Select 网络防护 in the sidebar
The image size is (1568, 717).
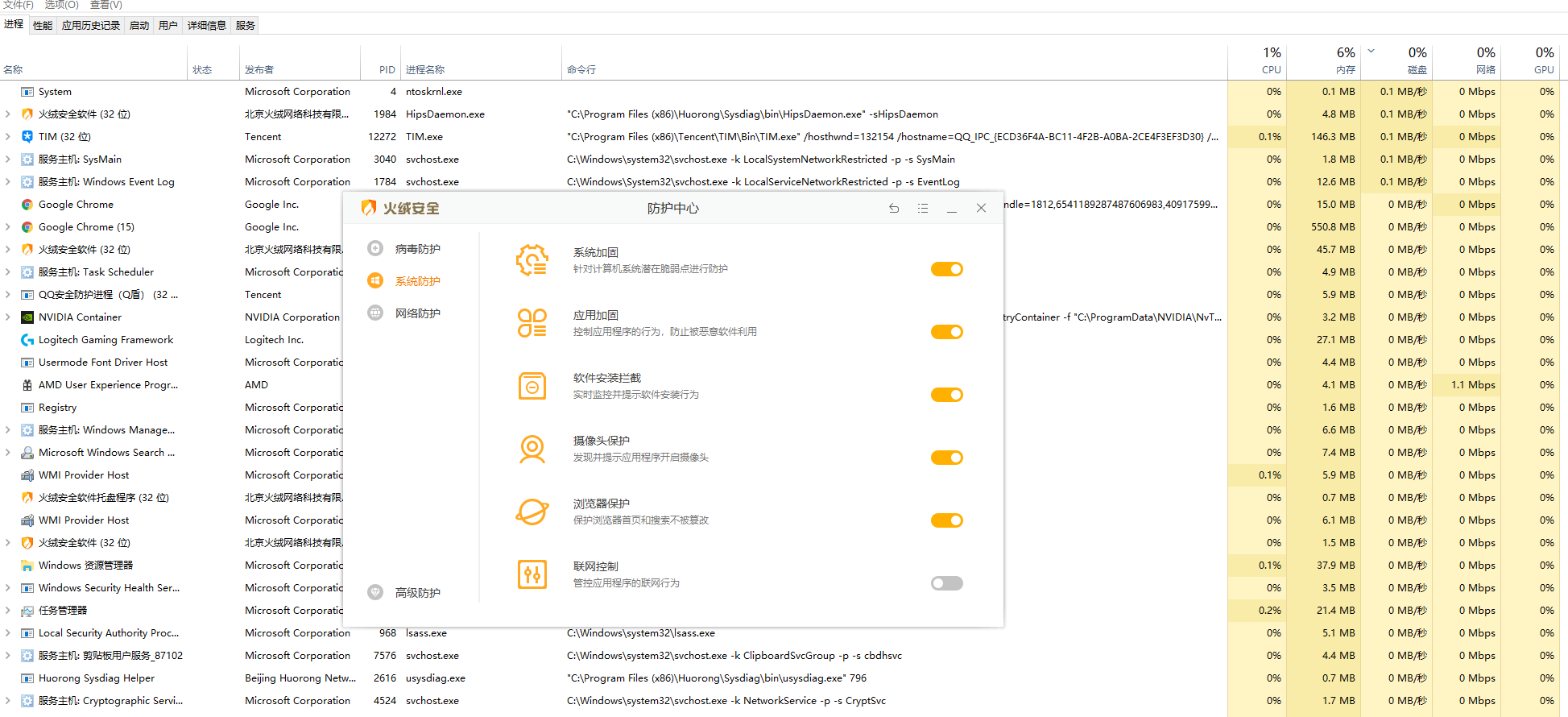coord(418,313)
